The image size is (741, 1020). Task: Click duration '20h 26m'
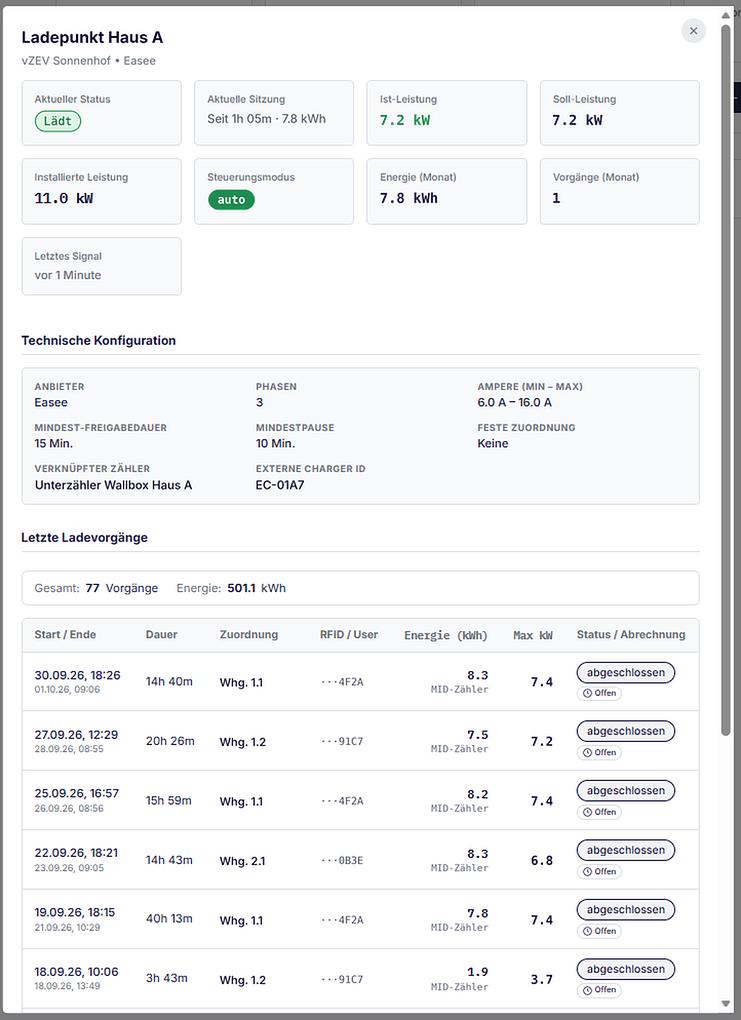tap(170, 742)
